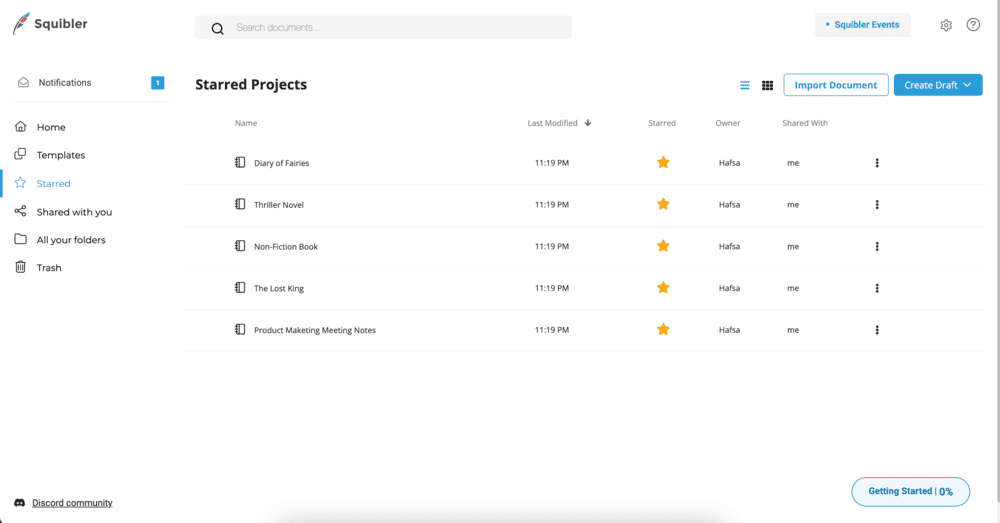Open All your folders section

pyautogui.click(x=71, y=240)
